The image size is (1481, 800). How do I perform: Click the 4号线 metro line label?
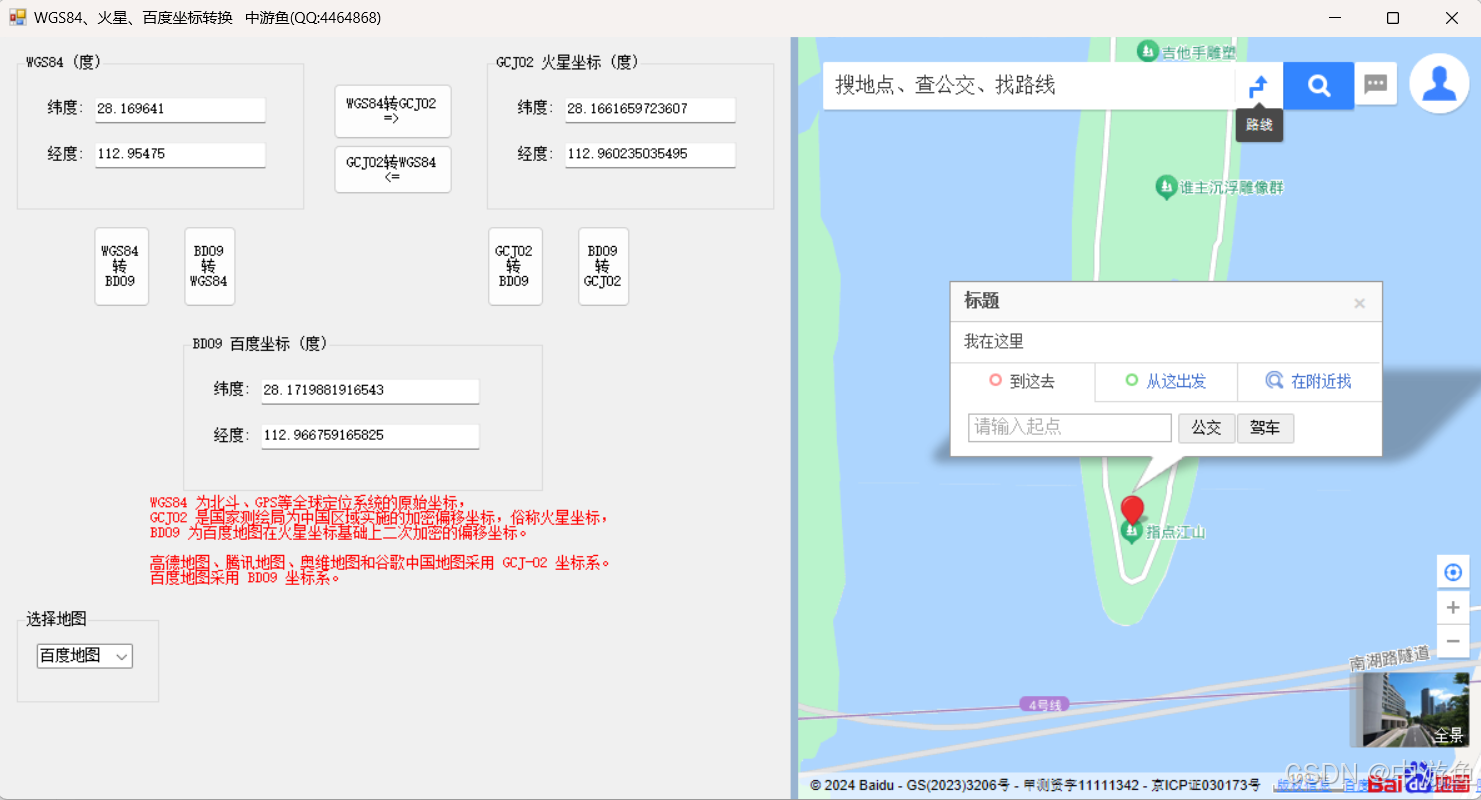point(1045,704)
